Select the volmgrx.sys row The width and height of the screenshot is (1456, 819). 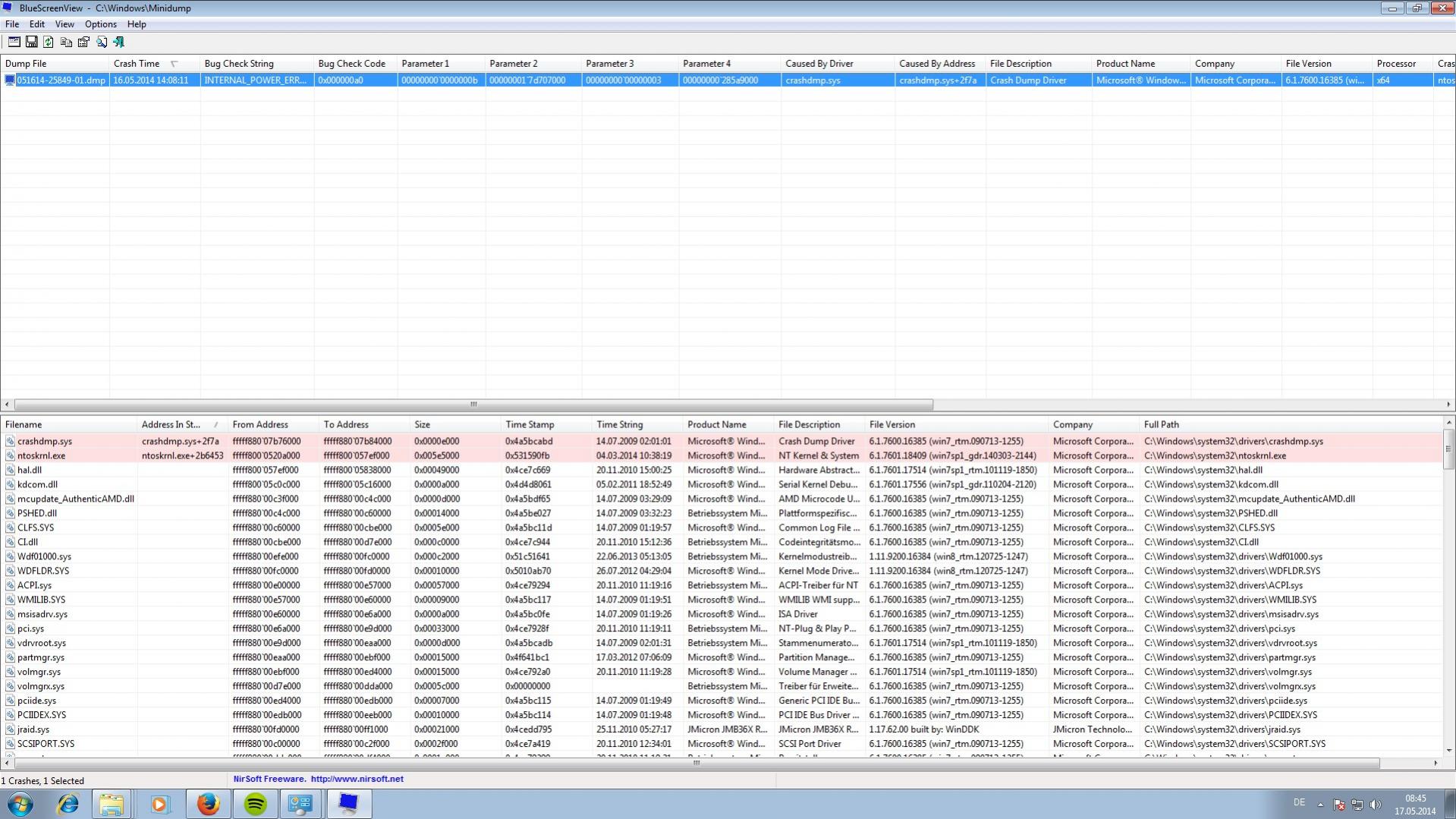coord(722,686)
